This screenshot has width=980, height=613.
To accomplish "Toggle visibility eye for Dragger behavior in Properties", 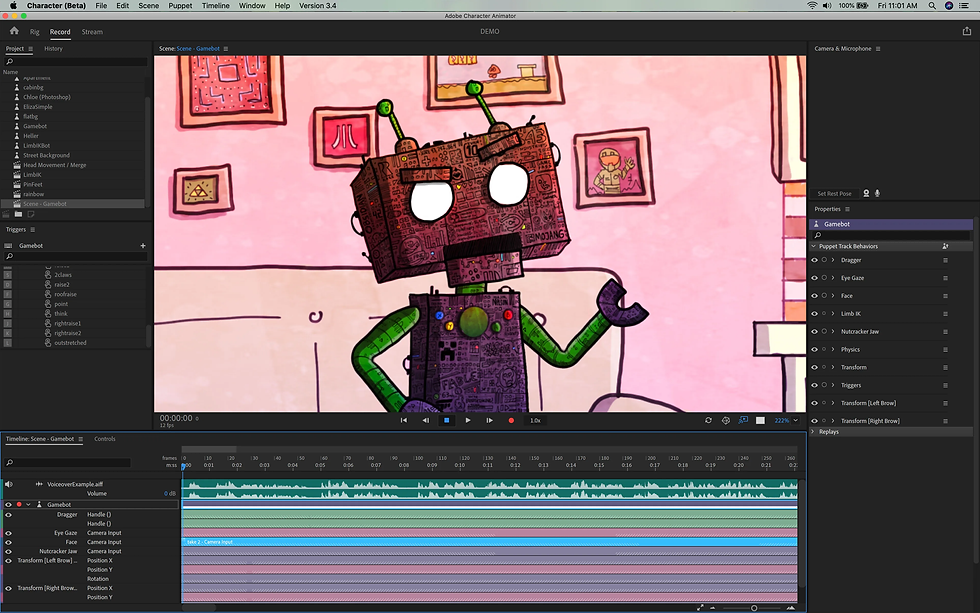I will (814, 261).
